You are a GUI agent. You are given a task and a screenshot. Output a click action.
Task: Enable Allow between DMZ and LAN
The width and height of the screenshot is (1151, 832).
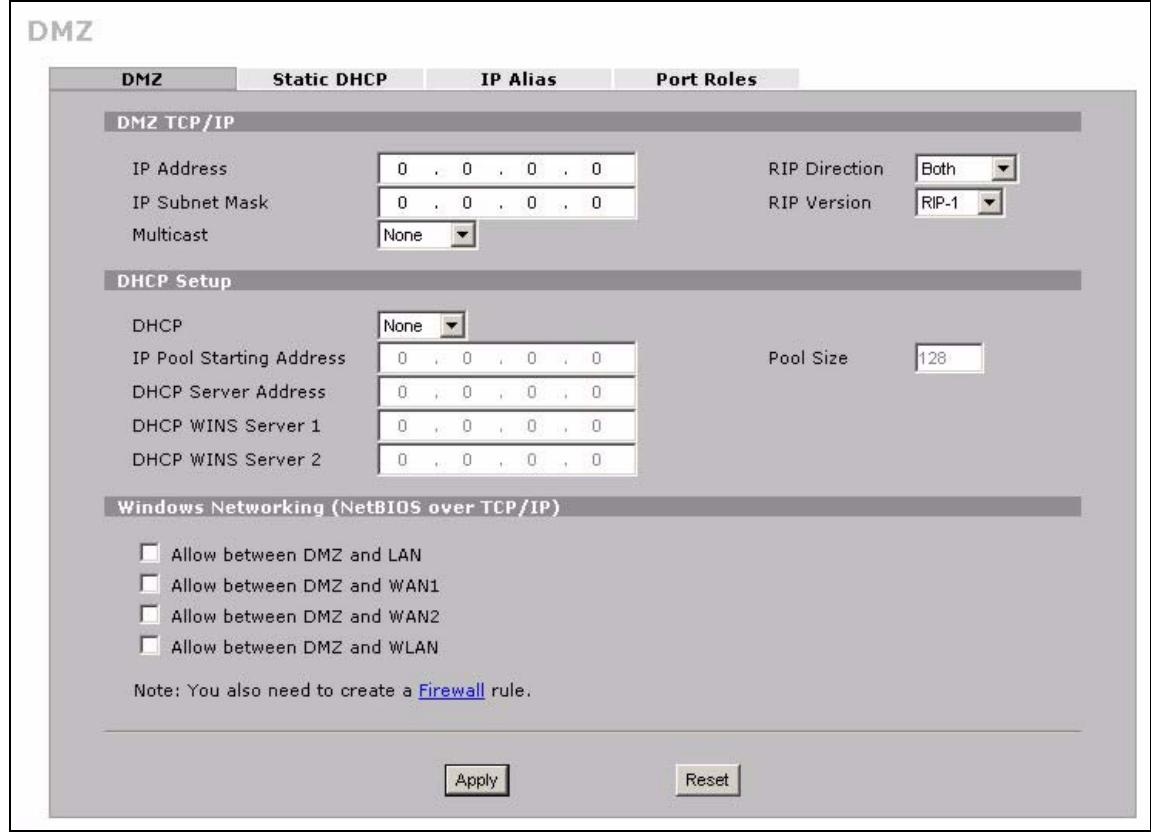149,552
